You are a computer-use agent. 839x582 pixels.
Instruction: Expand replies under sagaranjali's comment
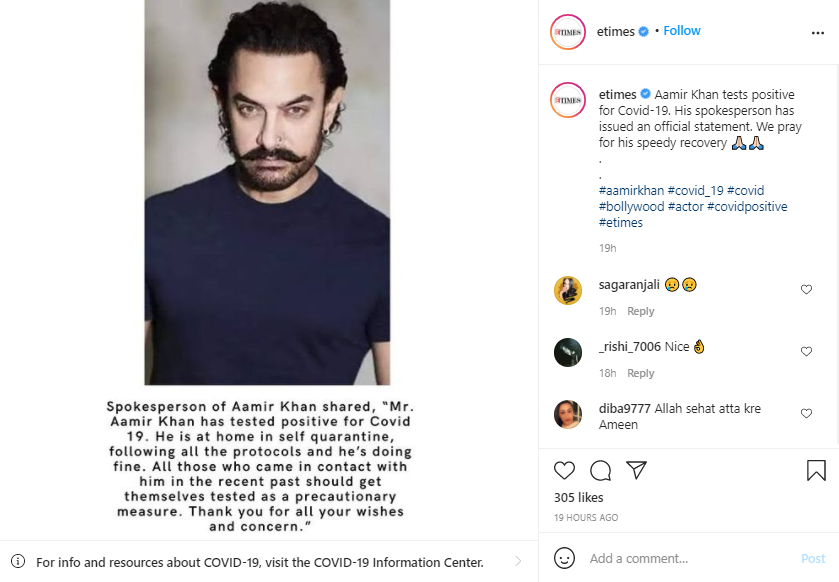pyautogui.click(x=640, y=311)
